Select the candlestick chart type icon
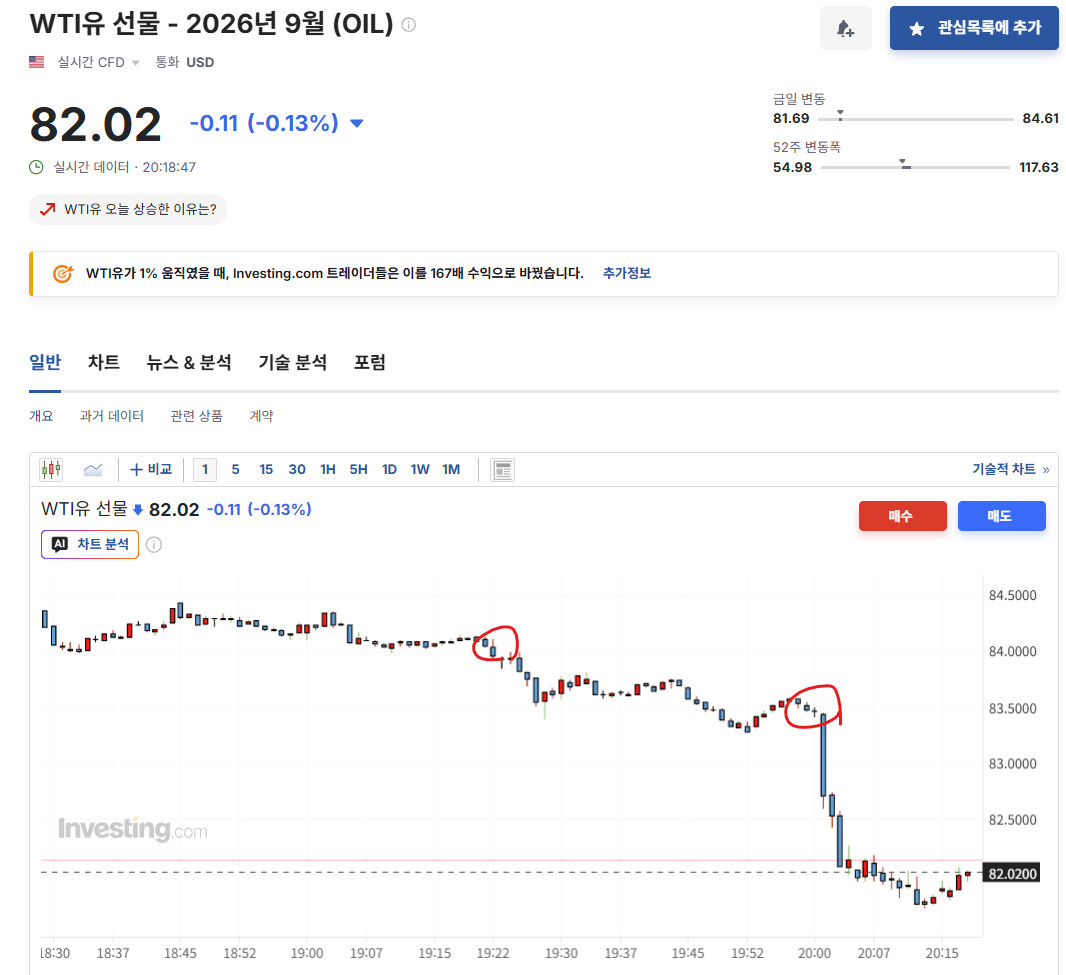1066x975 pixels. [x=51, y=469]
